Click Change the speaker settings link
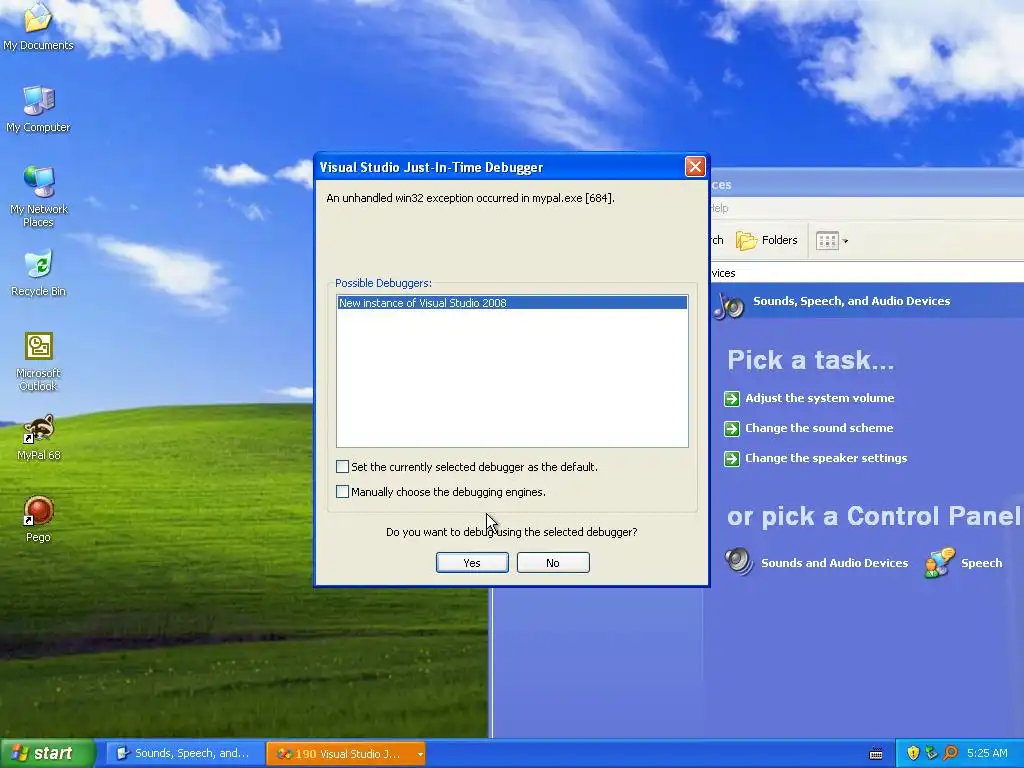This screenshot has height=768, width=1024. click(826, 458)
